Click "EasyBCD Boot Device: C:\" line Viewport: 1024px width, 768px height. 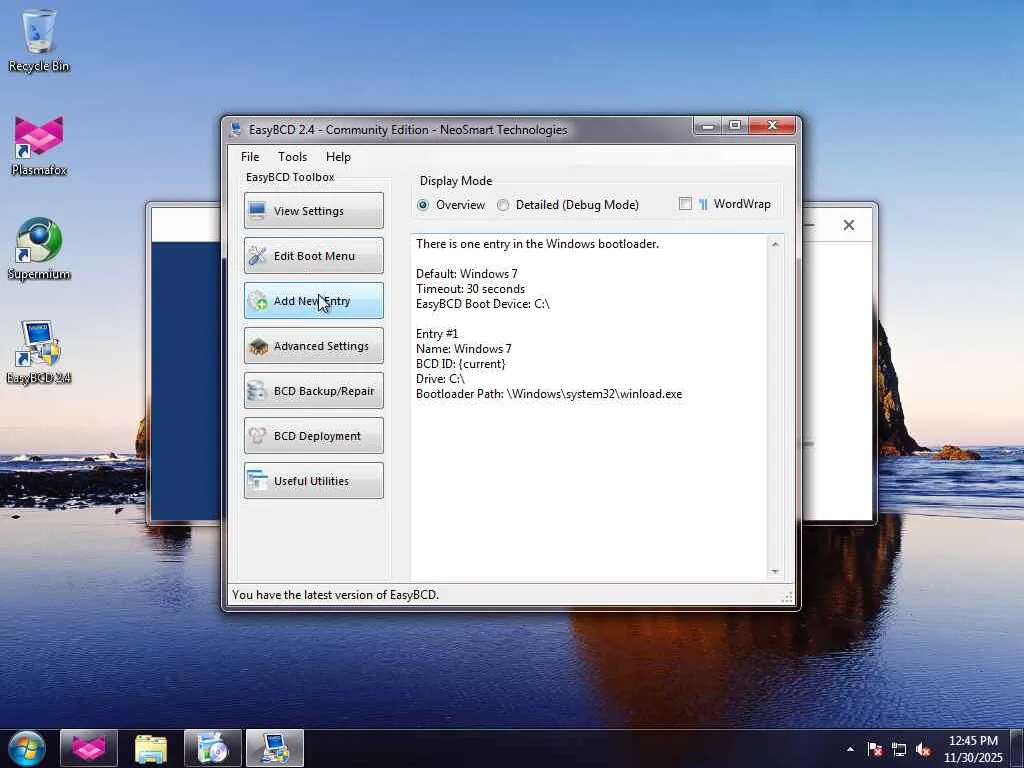coord(483,304)
